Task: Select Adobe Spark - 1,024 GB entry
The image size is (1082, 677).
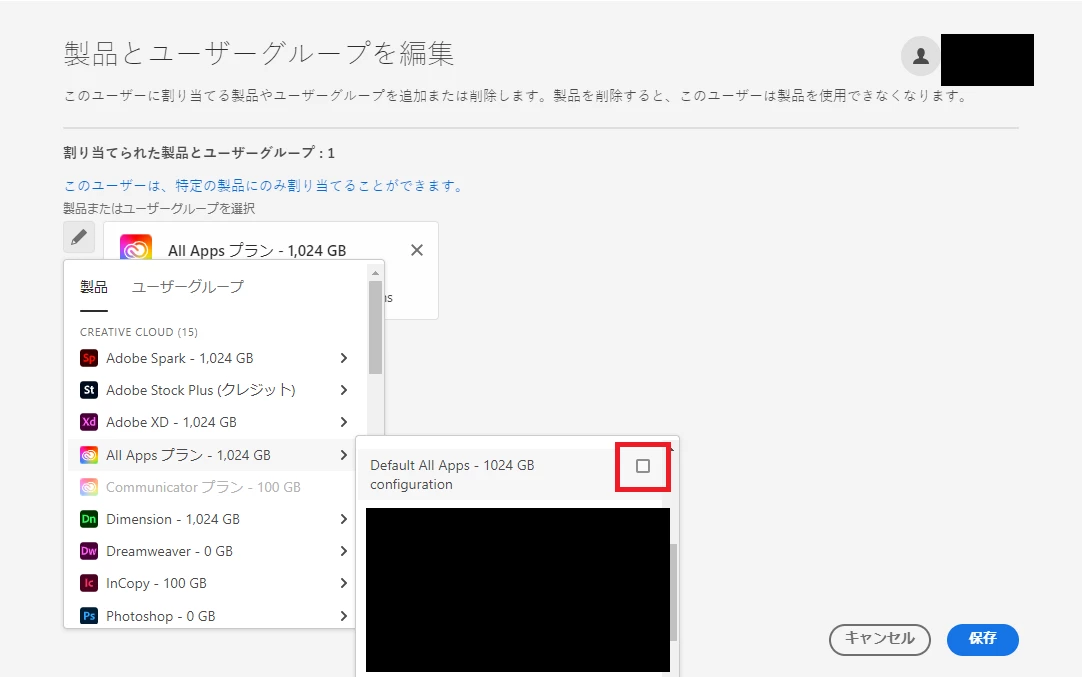Action: pyautogui.click(x=215, y=358)
